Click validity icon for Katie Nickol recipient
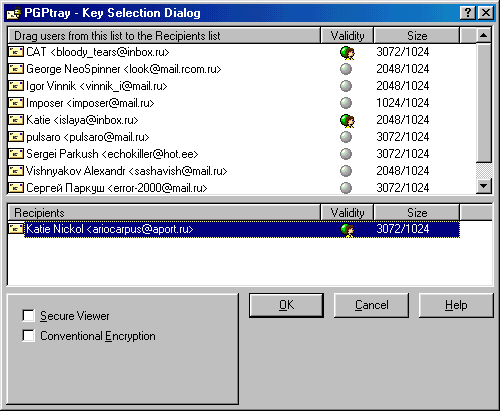 coord(347,230)
